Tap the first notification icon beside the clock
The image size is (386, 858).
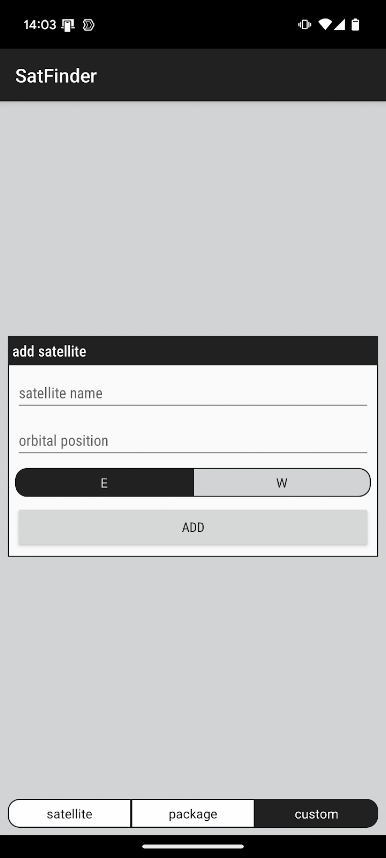[x=68, y=25]
